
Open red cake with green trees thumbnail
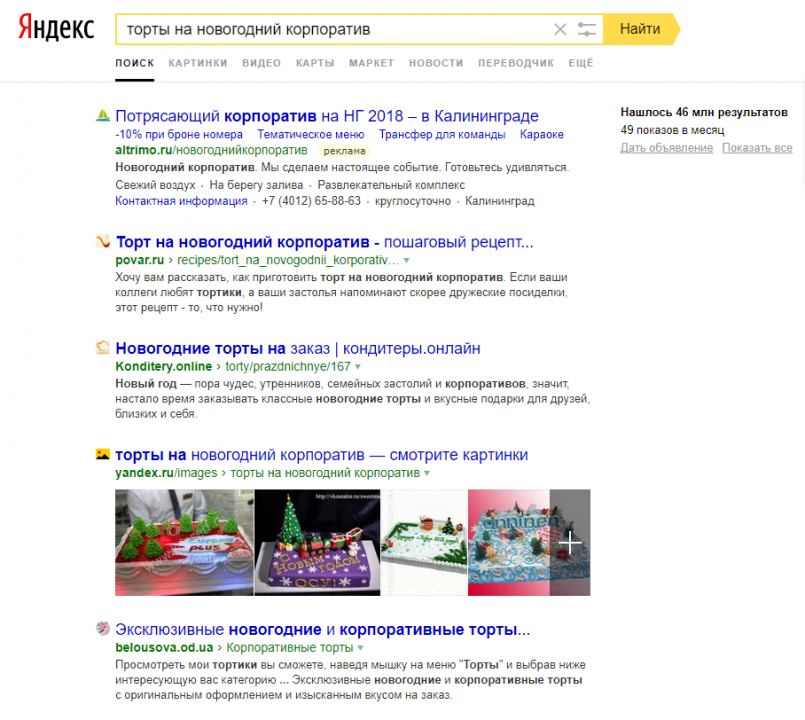point(184,542)
